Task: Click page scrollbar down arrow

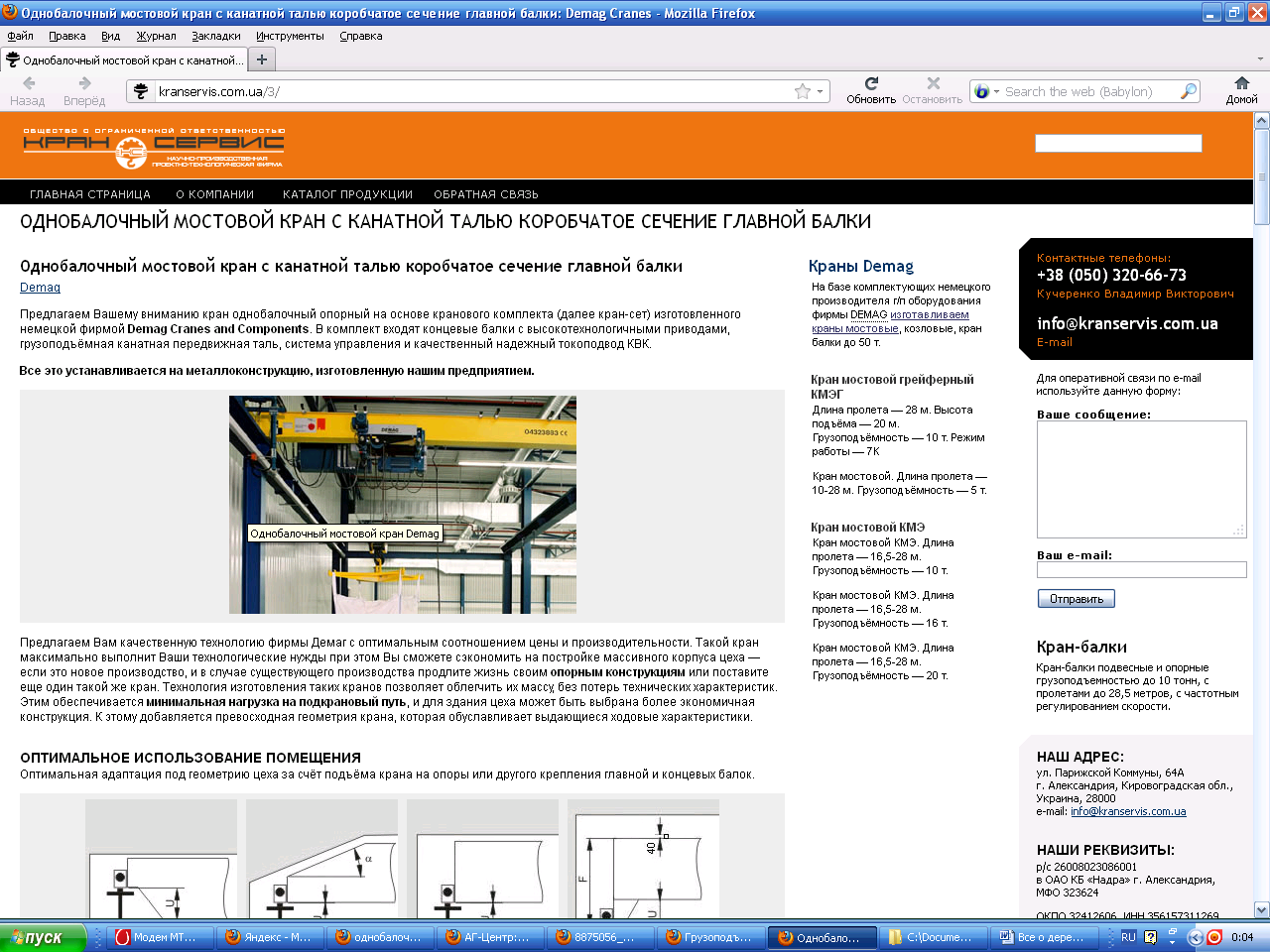Action: (1261, 909)
